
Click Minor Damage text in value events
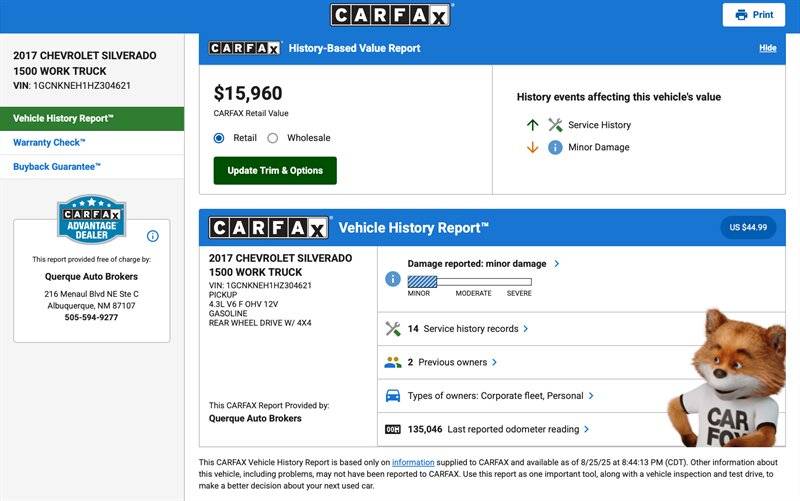pyautogui.click(x=598, y=147)
